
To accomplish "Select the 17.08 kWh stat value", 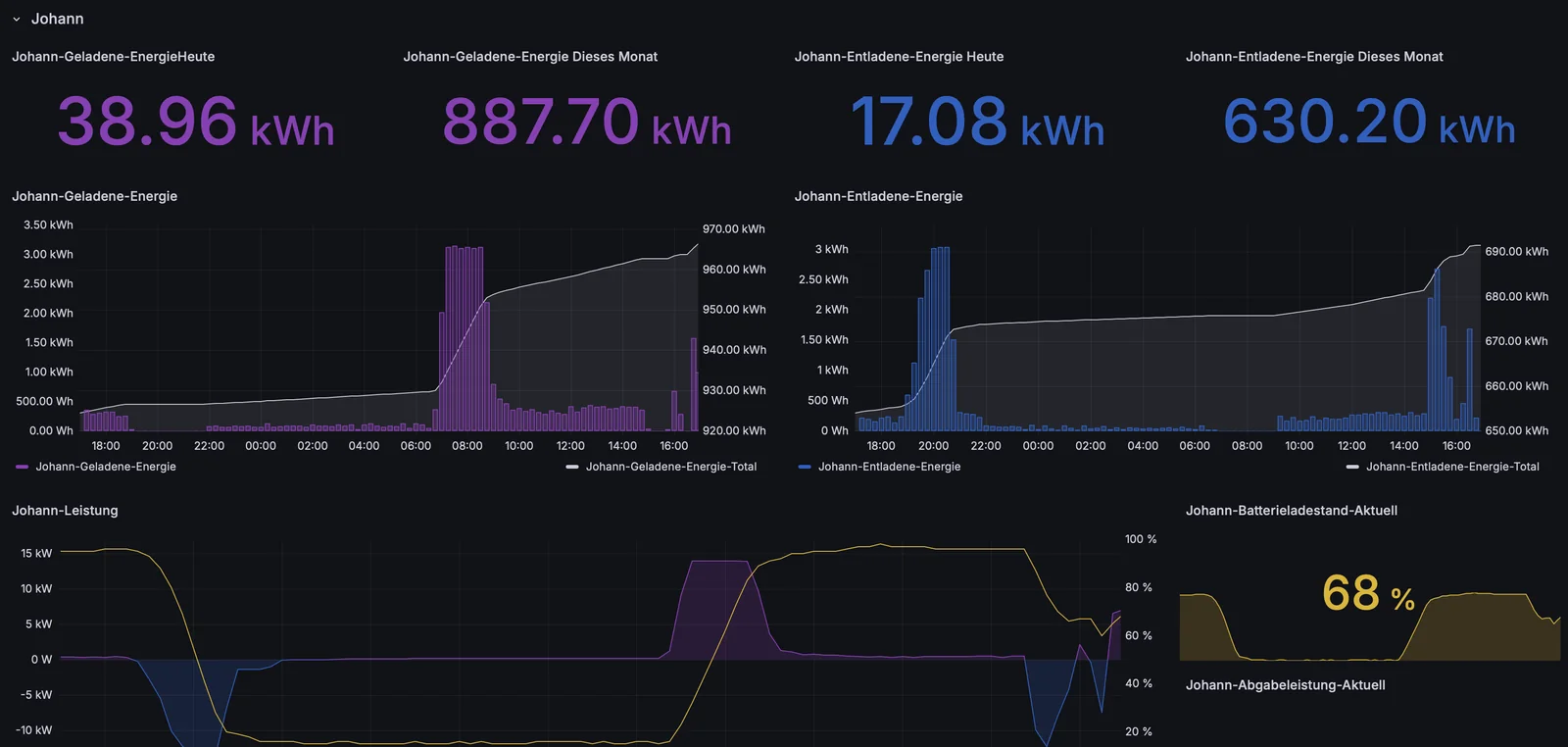I will pyautogui.click(x=978, y=122).
